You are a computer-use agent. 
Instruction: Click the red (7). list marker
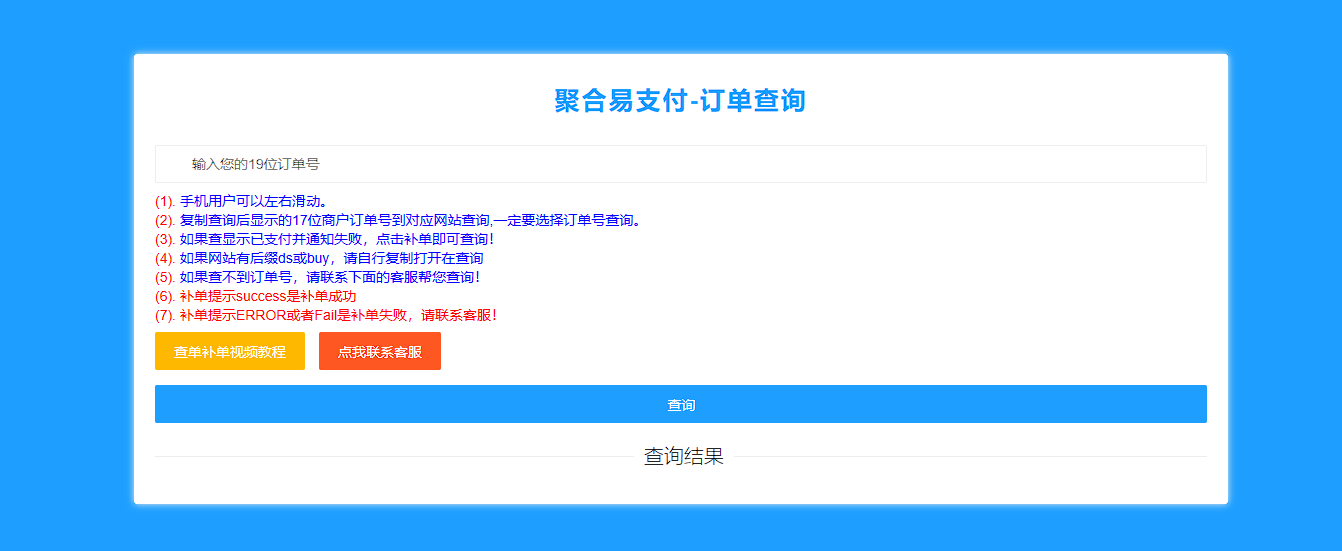point(165,315)
